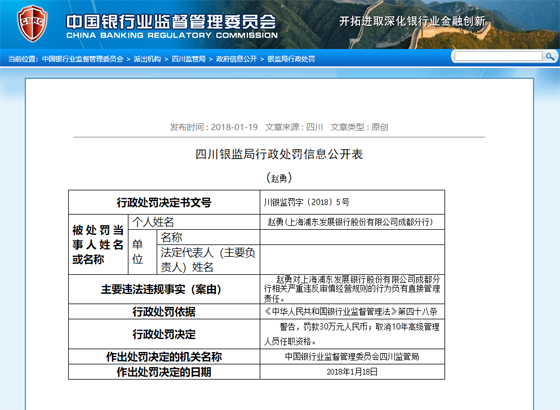Click cell 法定代表人(主要负责人)姓名

(x=208, y=260)
